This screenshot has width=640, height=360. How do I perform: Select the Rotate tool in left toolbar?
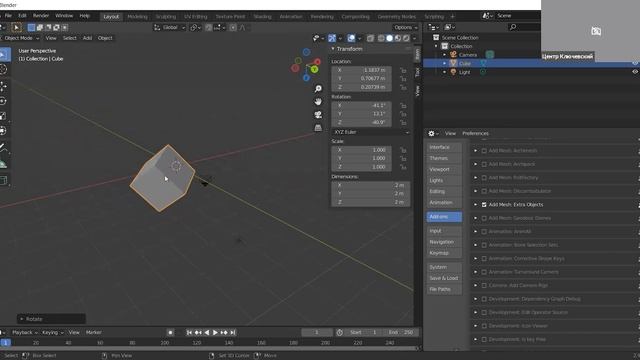[x=3, y=101]
